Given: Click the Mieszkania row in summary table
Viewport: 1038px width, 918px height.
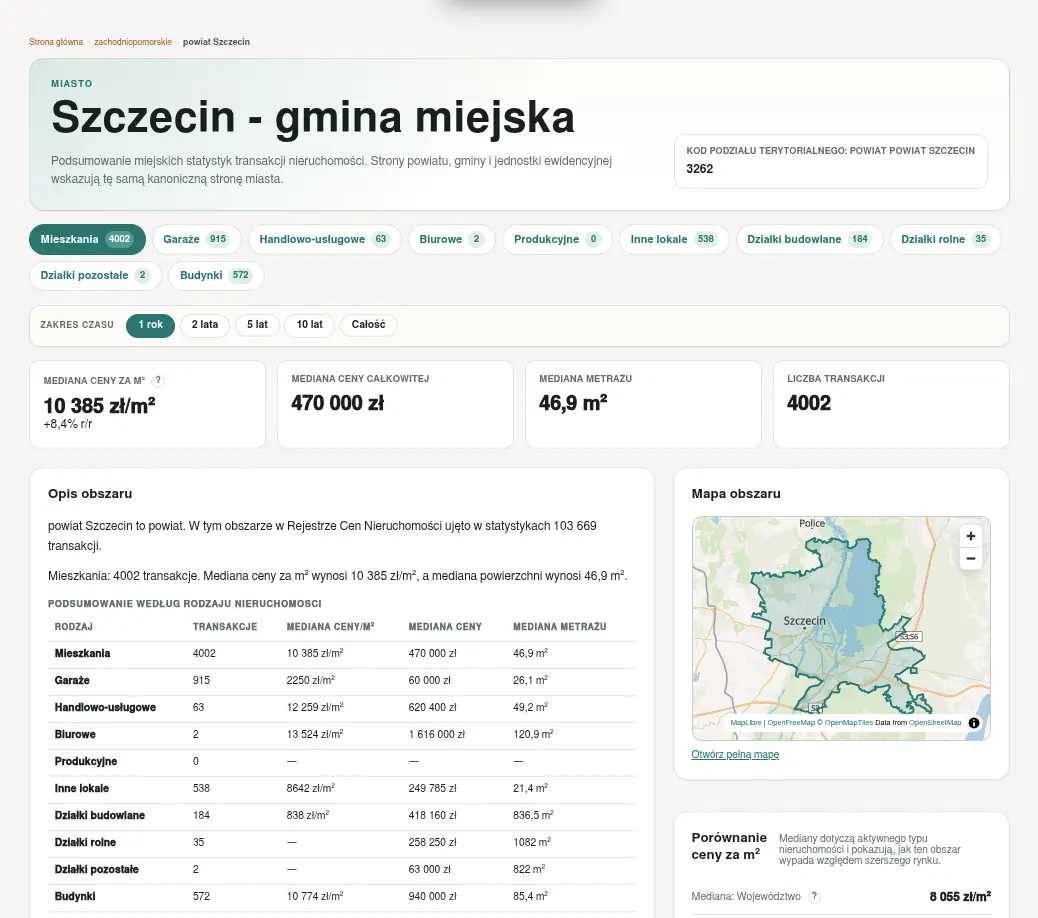Looking at the screenshot, I should coord(342,654).
